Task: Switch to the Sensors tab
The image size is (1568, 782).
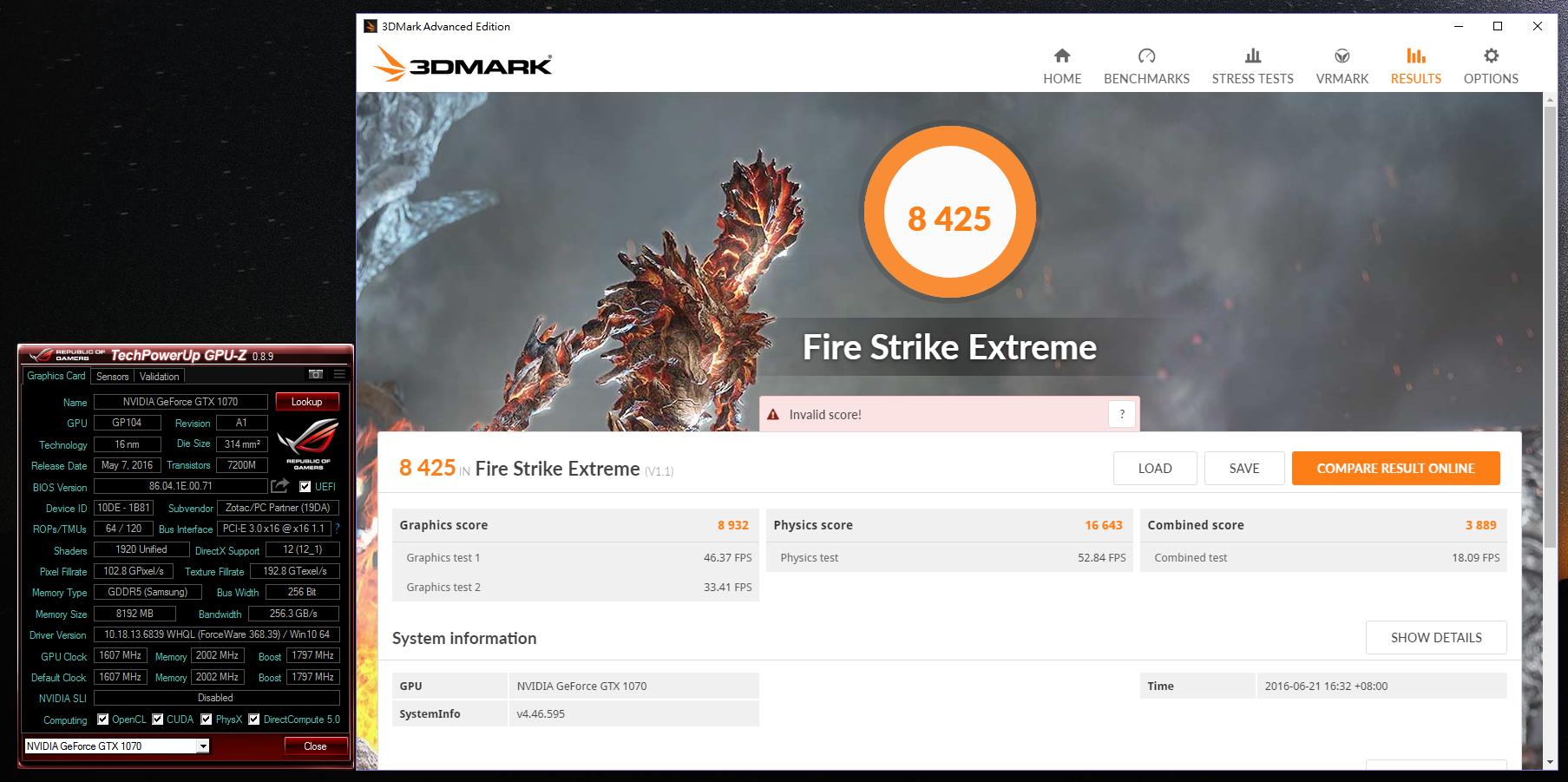Action: [113, 377]
